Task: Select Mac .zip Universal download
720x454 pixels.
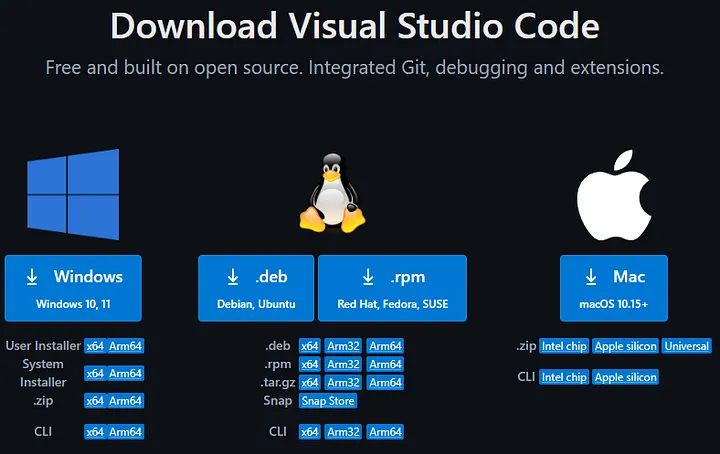Action: click(x=686, y=346)
